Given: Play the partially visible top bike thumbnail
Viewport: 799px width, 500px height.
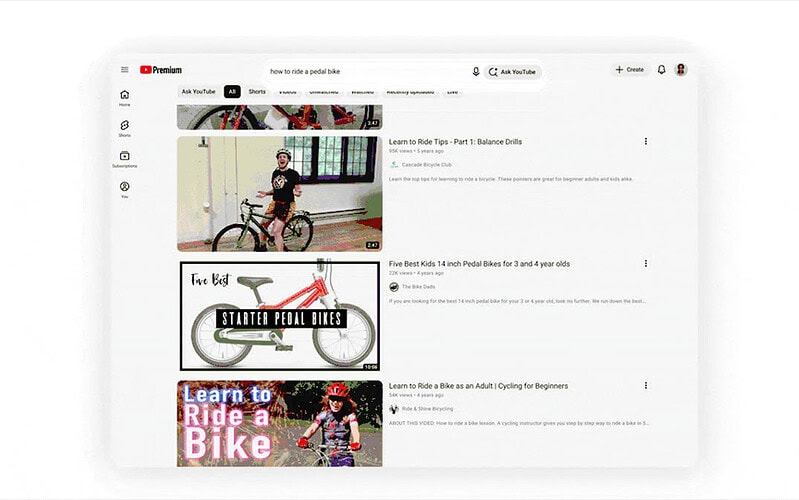Looking at the screenshot, I should pyautogui.click(x=280, y=117).
